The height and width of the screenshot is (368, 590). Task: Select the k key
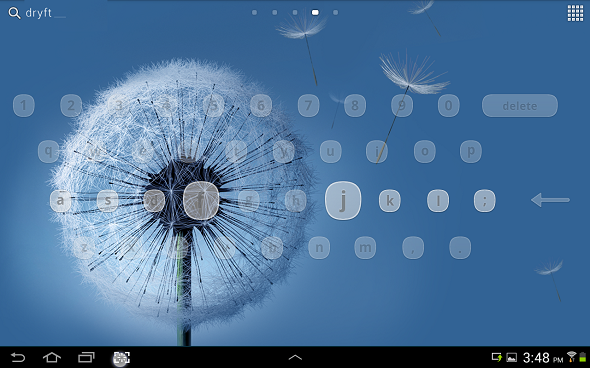pyautogui.click(x=389, y=201)
